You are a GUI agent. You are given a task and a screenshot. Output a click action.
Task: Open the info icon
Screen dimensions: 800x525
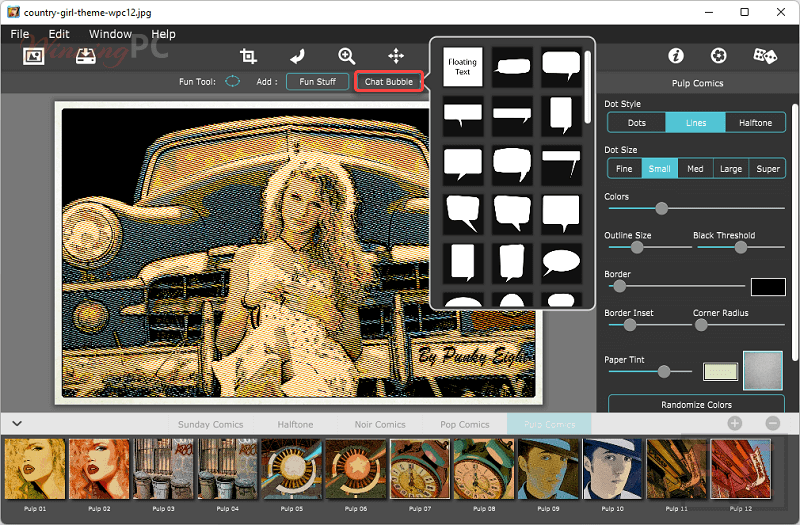pos(676,56)
